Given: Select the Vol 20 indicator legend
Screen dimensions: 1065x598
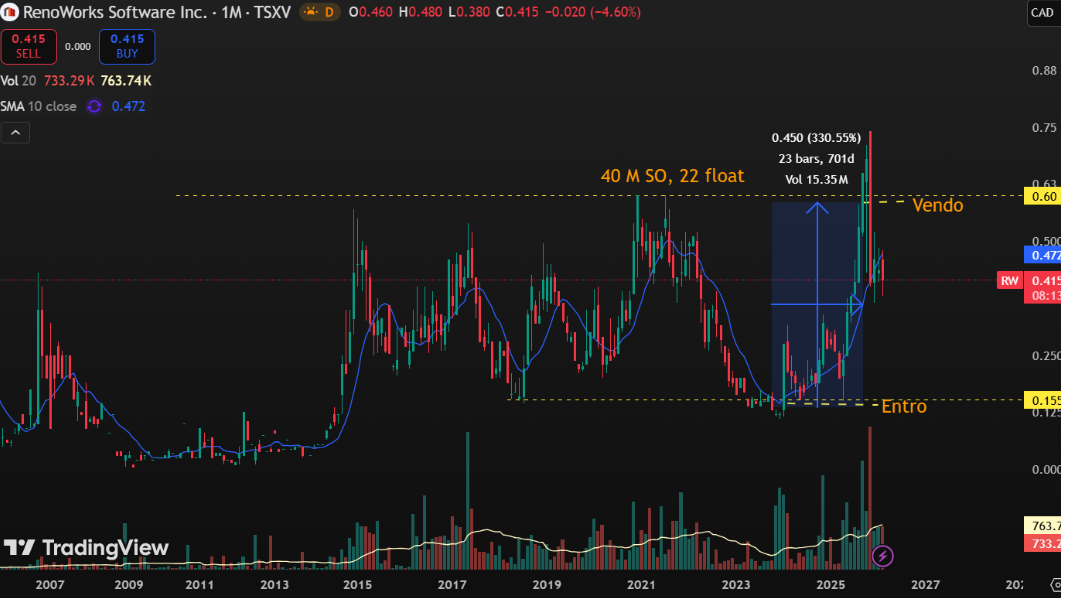Looking at the screenshot, I should point(16,80).
